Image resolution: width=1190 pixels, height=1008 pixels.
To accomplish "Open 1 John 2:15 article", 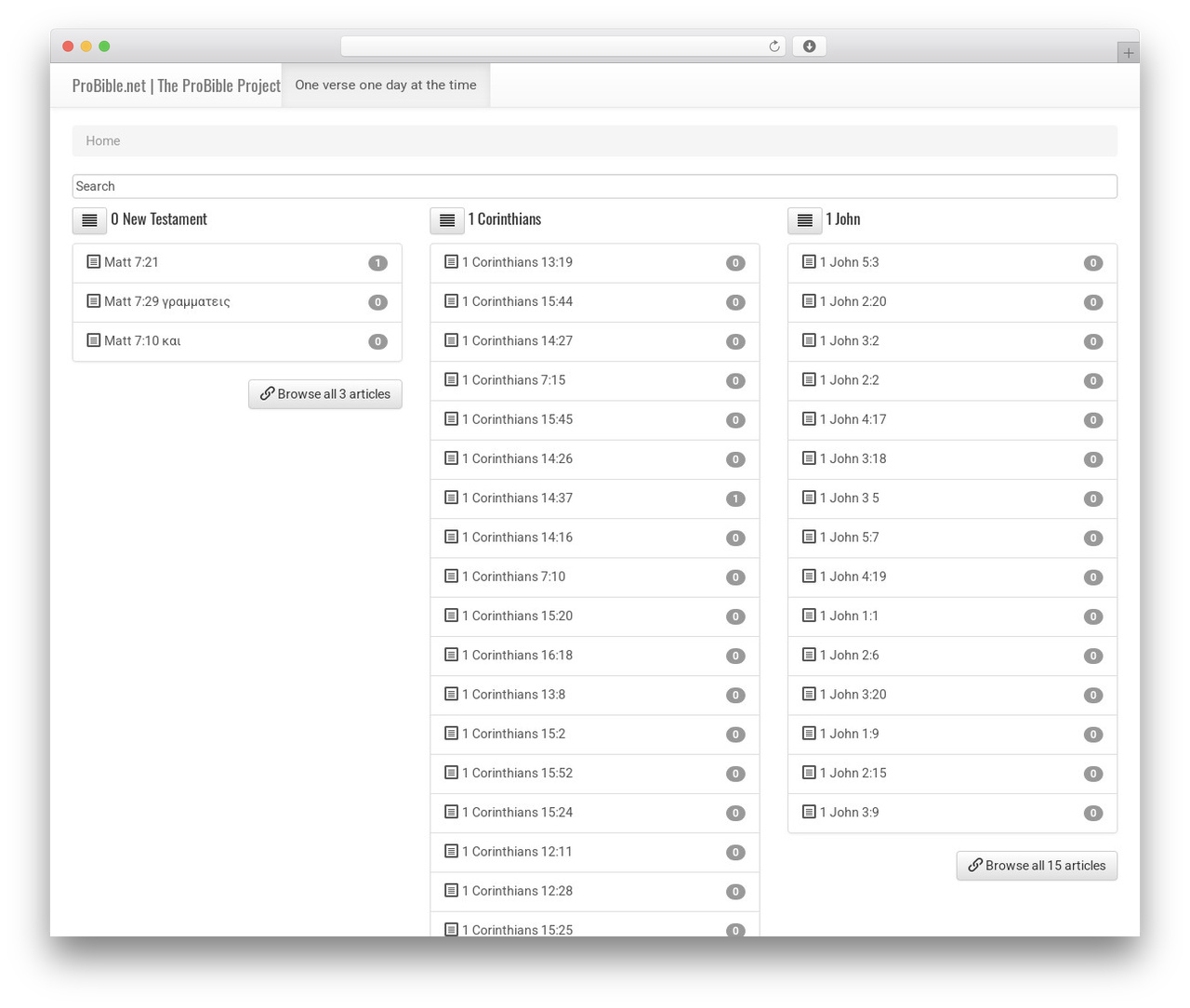I will [x=953, y=774].
